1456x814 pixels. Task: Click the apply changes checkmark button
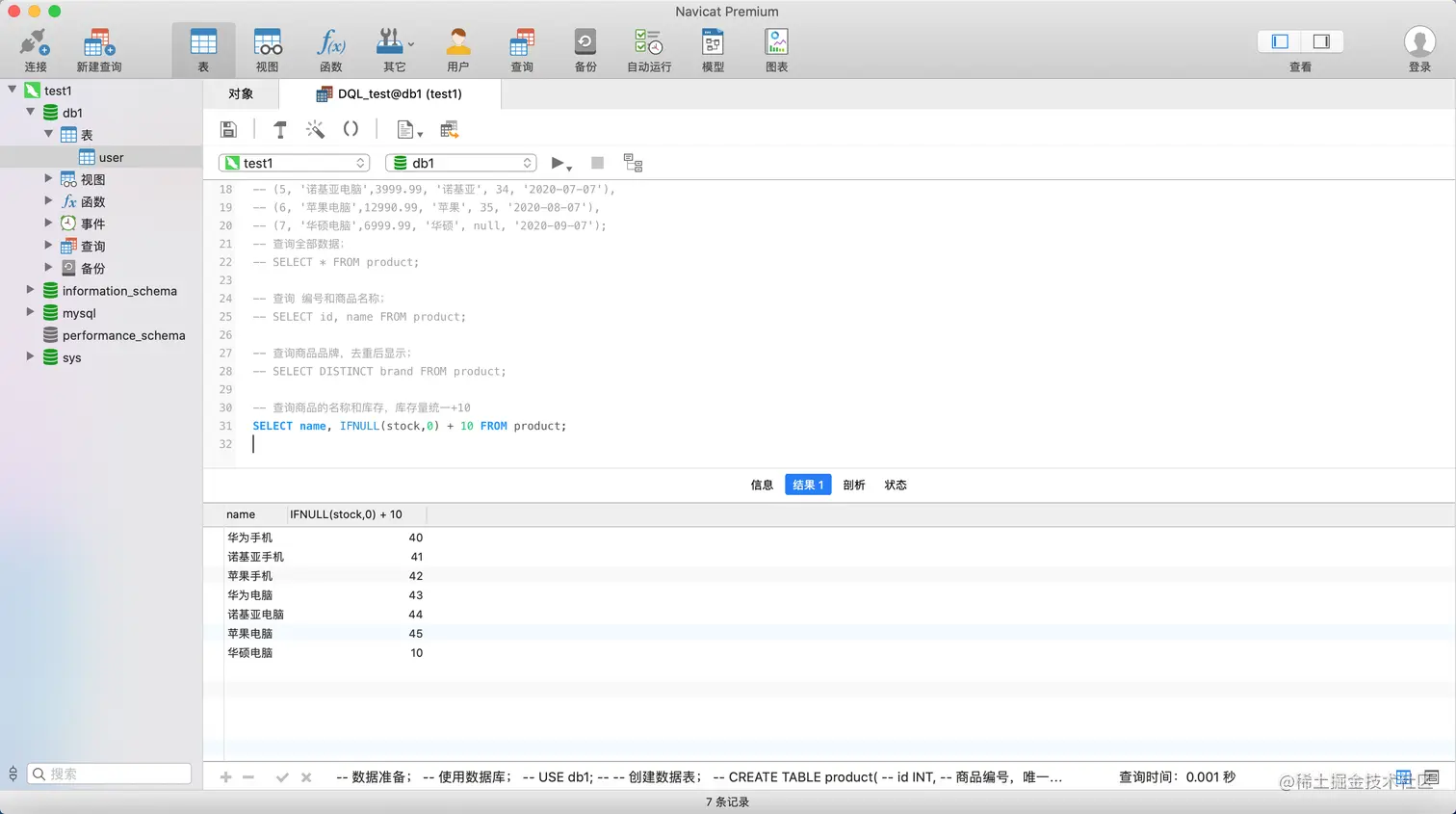click(282, 777)
